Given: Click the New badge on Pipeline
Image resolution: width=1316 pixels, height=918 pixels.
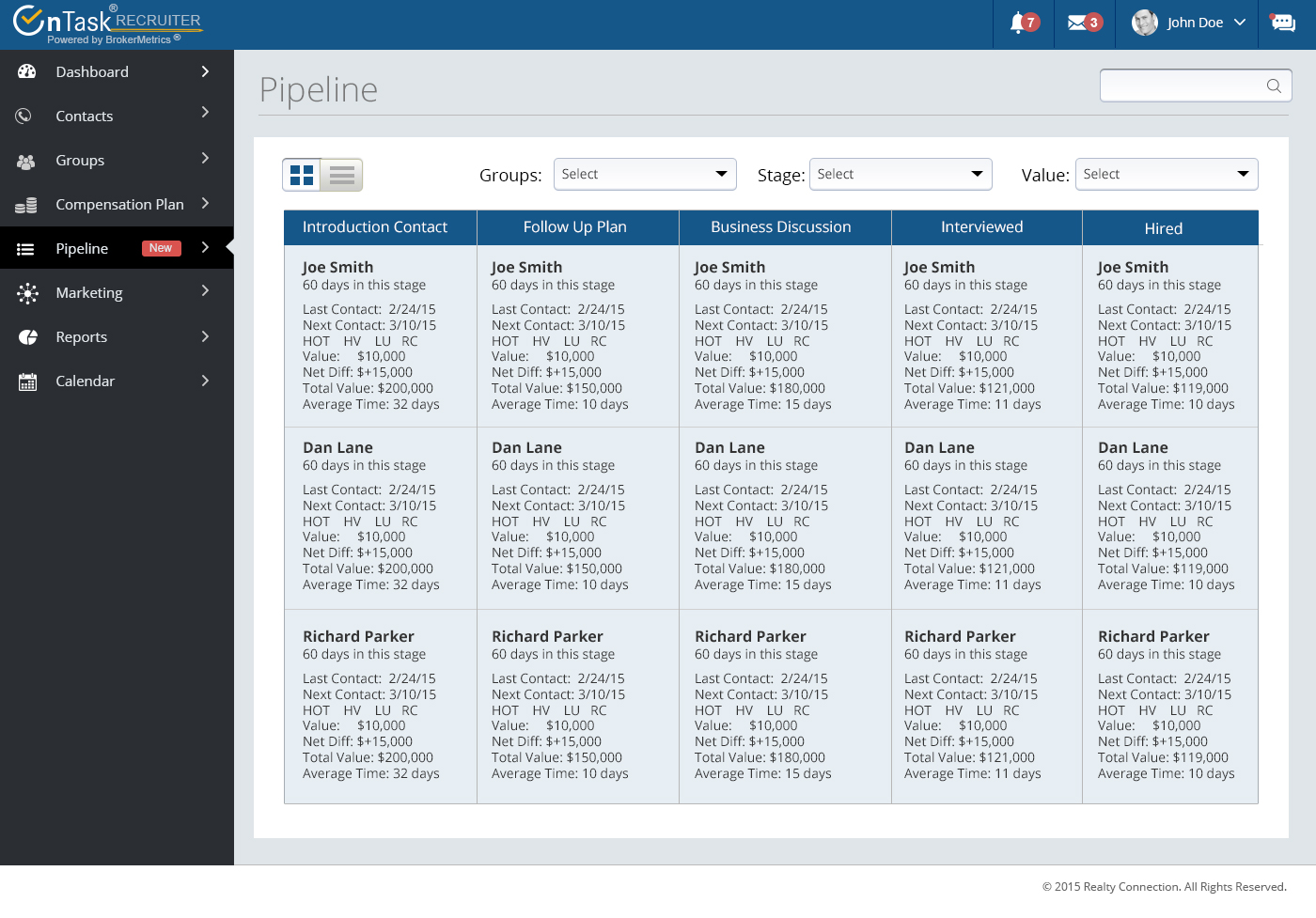Looking at the screenshot, I should [x=161, y=248].
